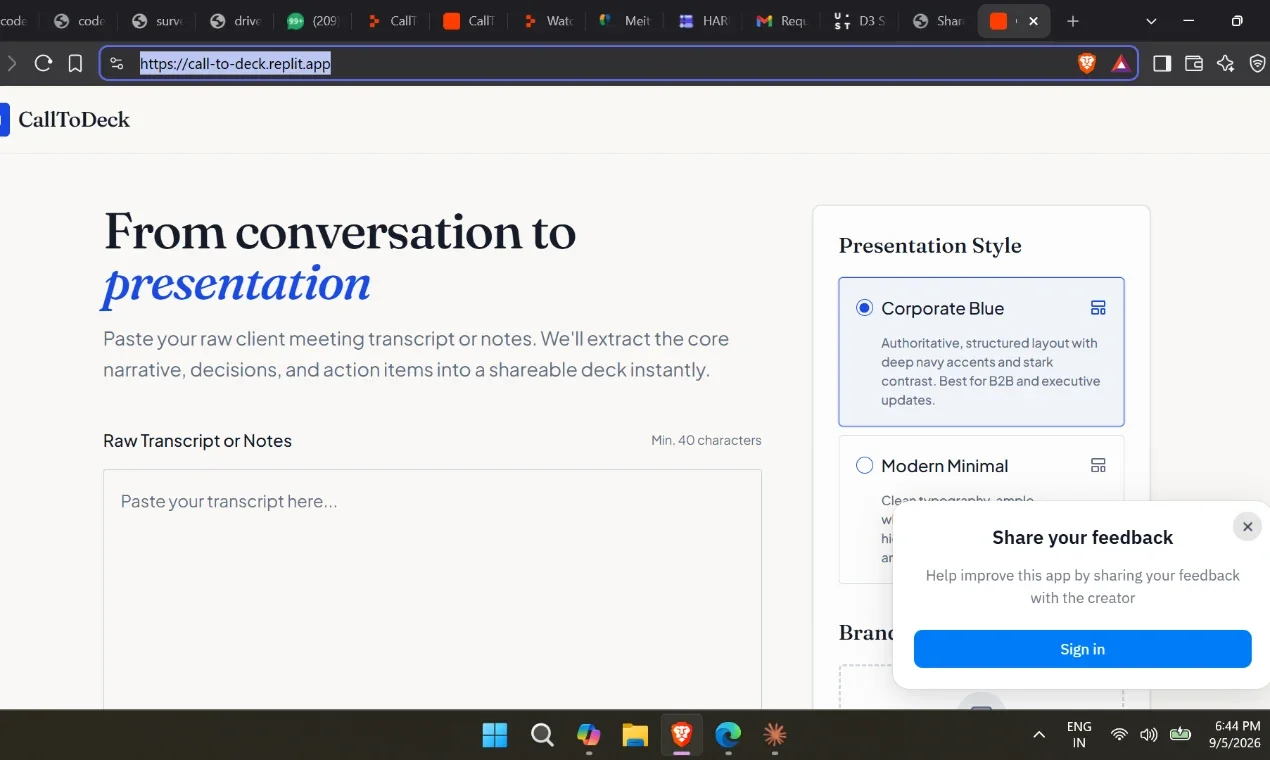Open Microsoft Edge from the taskbar
Image resolution: width=1270 pixels, height=760 pixels.
point(728,735)
